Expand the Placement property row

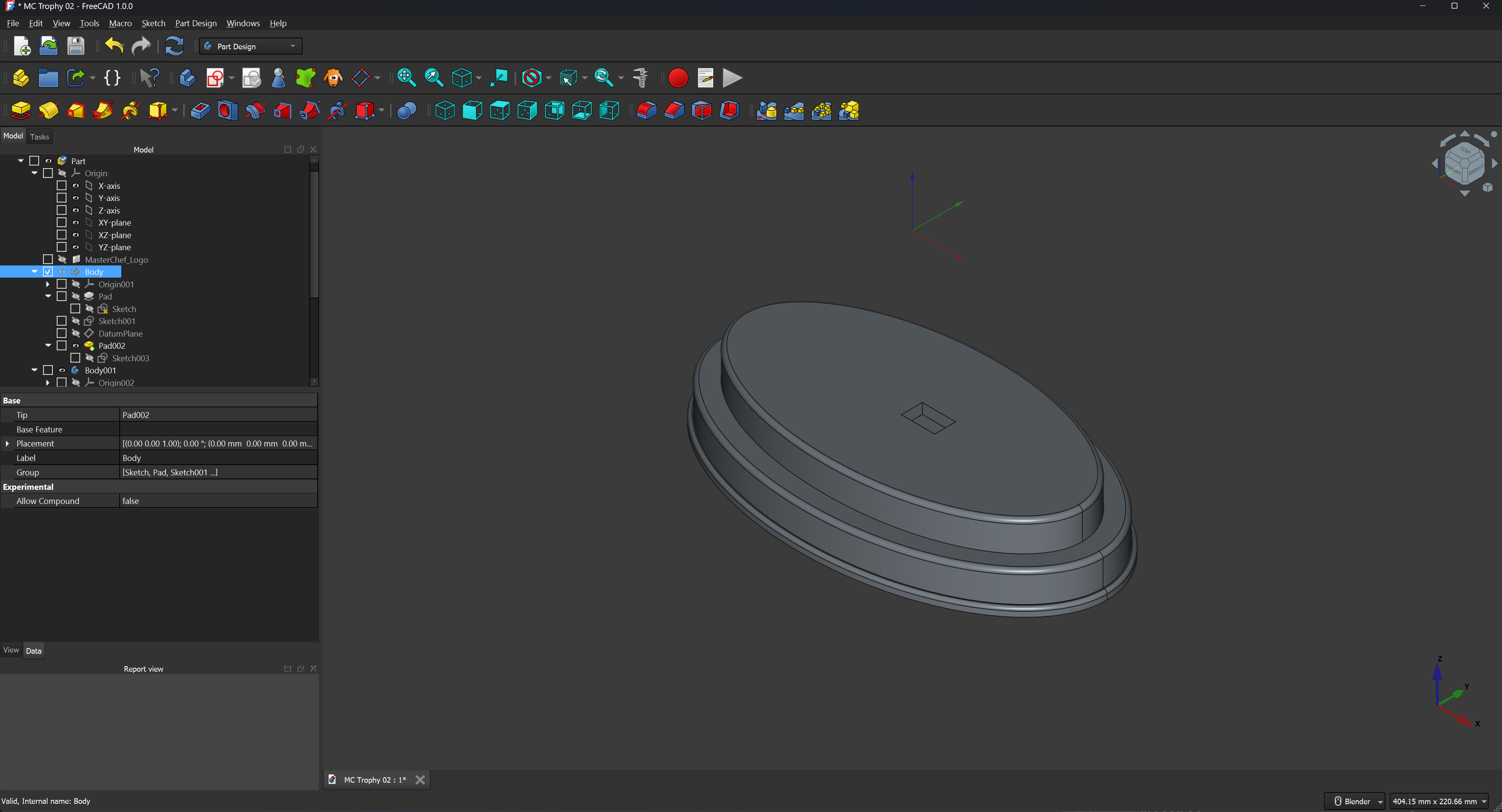click(x=7, y=444)
